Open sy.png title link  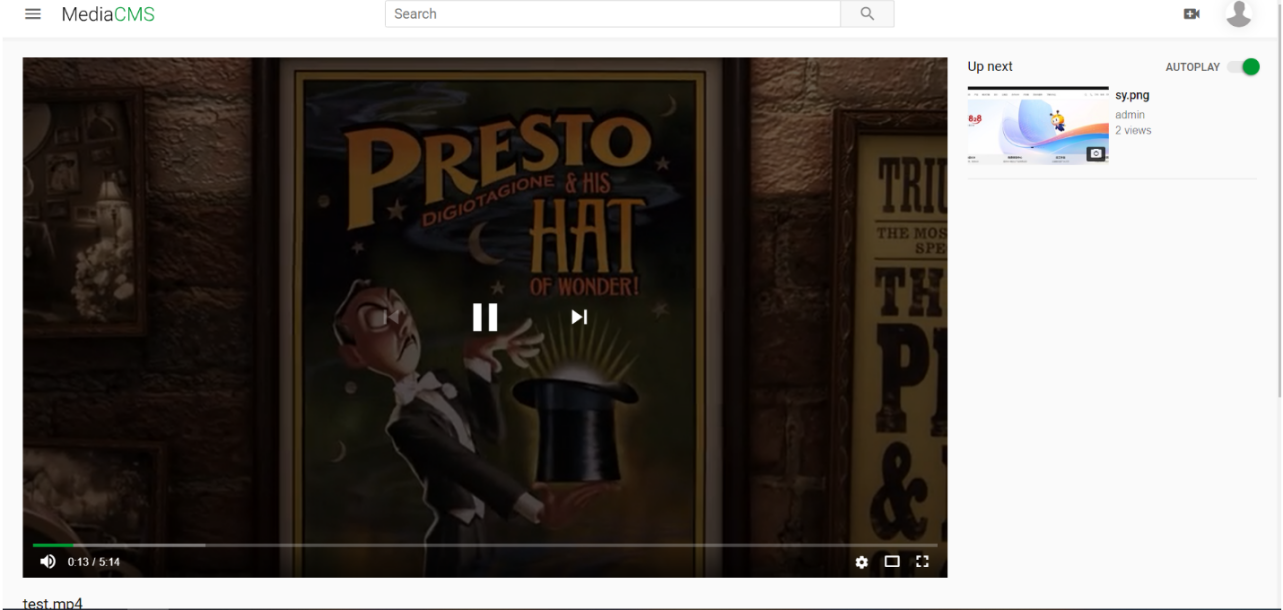pos(1132,96)
